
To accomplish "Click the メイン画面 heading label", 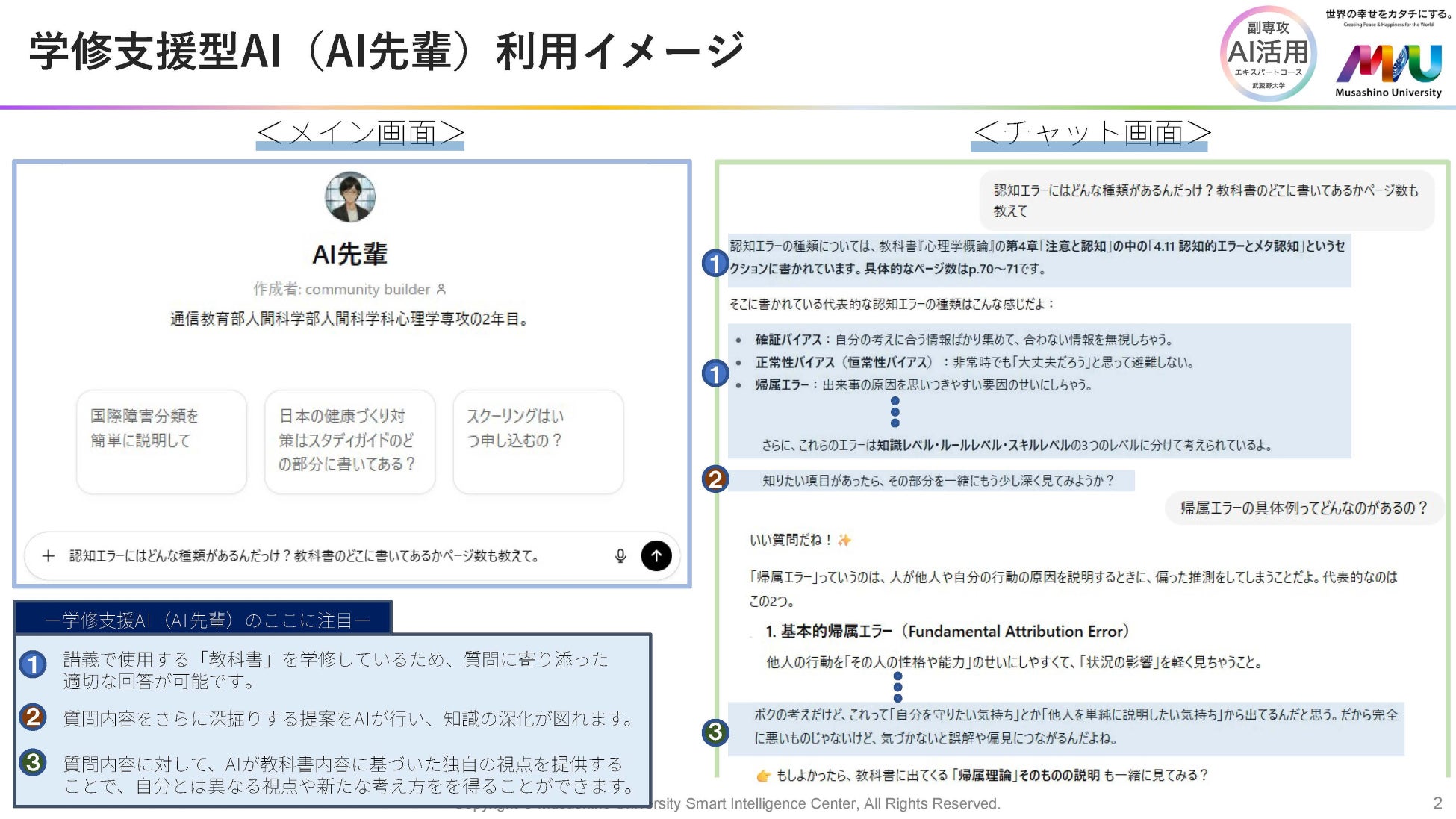I will pyautogui.click(x=360, y=134).
